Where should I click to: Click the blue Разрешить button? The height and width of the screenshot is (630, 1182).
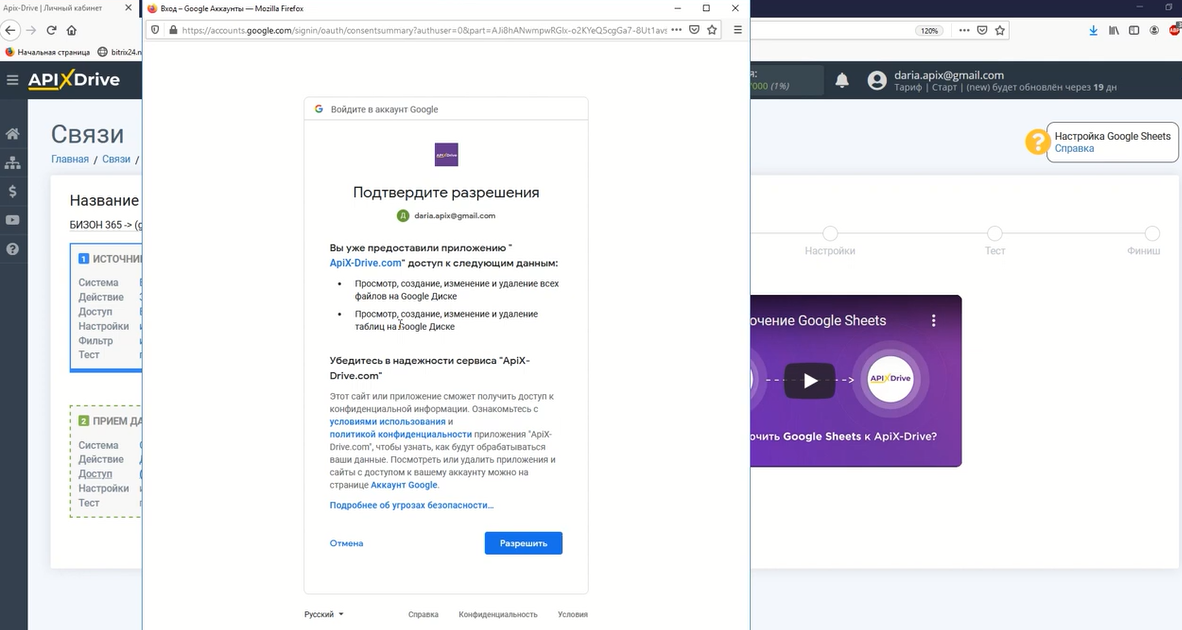click(523, 543)
